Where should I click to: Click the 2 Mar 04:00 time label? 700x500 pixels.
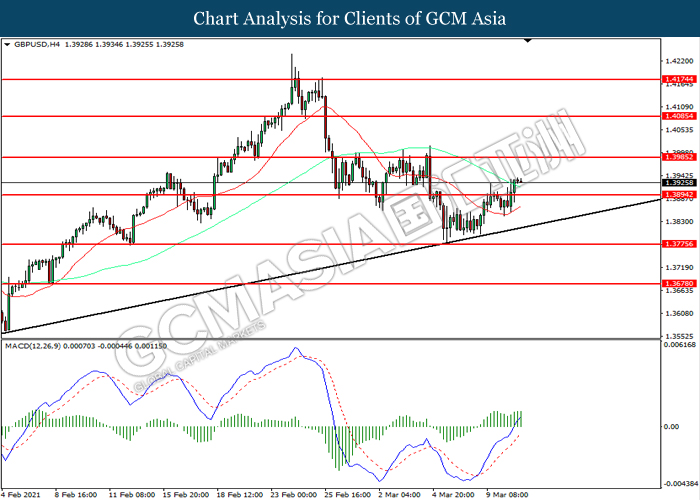[x=400, y=495]
